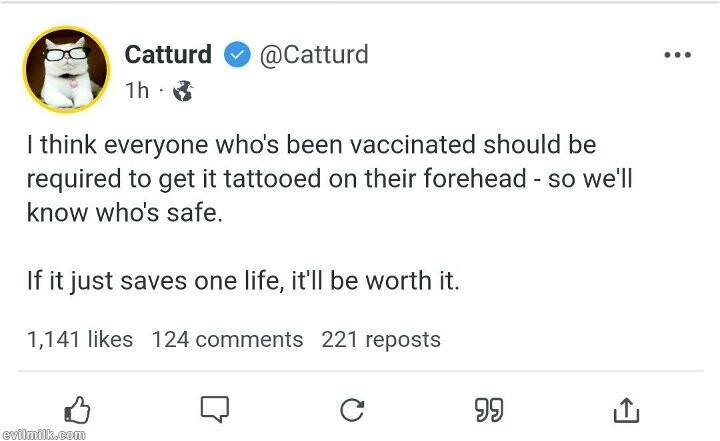Click the share upload icon

pyautogui.click(x=625, y=408)
